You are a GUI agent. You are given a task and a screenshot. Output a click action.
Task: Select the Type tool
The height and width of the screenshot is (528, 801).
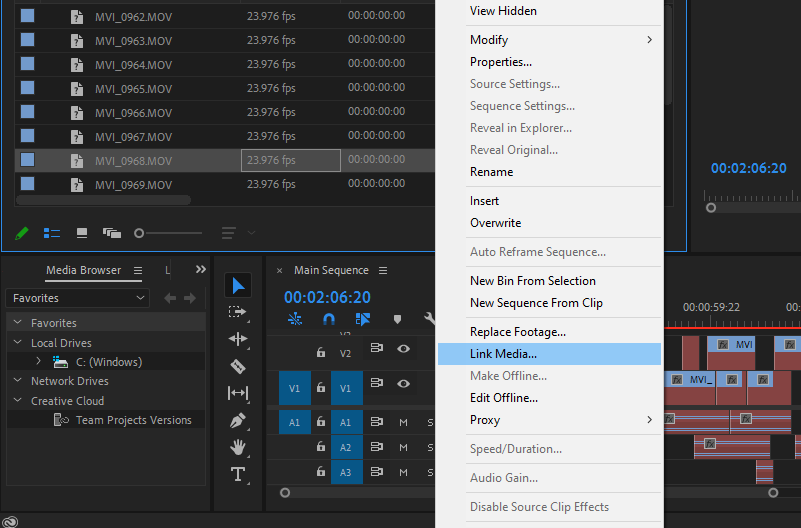pyautogui.click(x=238, y=474)
